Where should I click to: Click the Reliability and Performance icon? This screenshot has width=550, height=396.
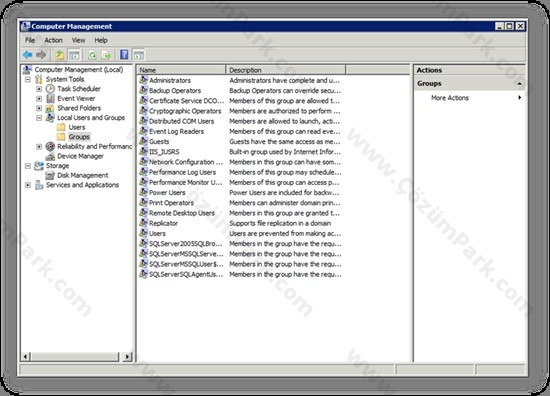pos(51,146)
